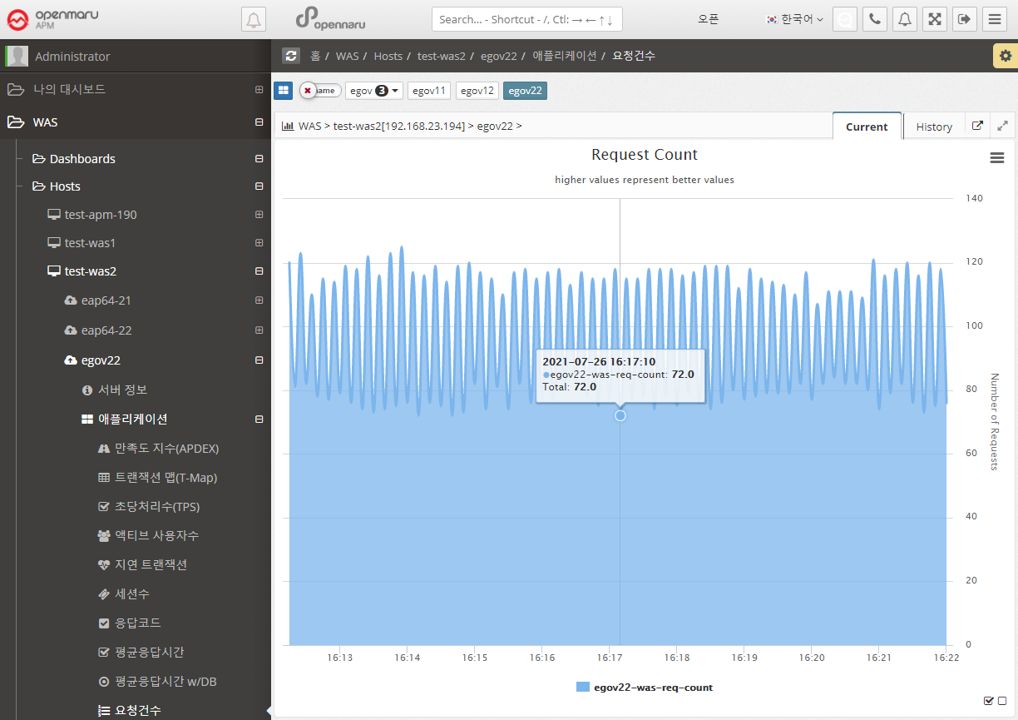Click the fullscreen arrows icon in header

[x=934, y=19]
